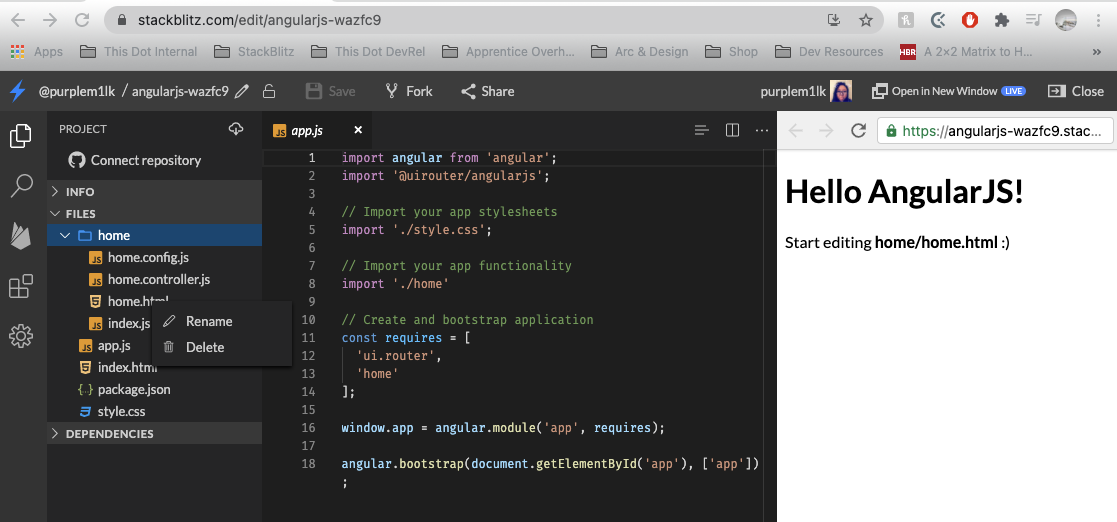The image size is (1117, 522).
Task: Collapse the FILES section
Action: (x=155, y=214)
